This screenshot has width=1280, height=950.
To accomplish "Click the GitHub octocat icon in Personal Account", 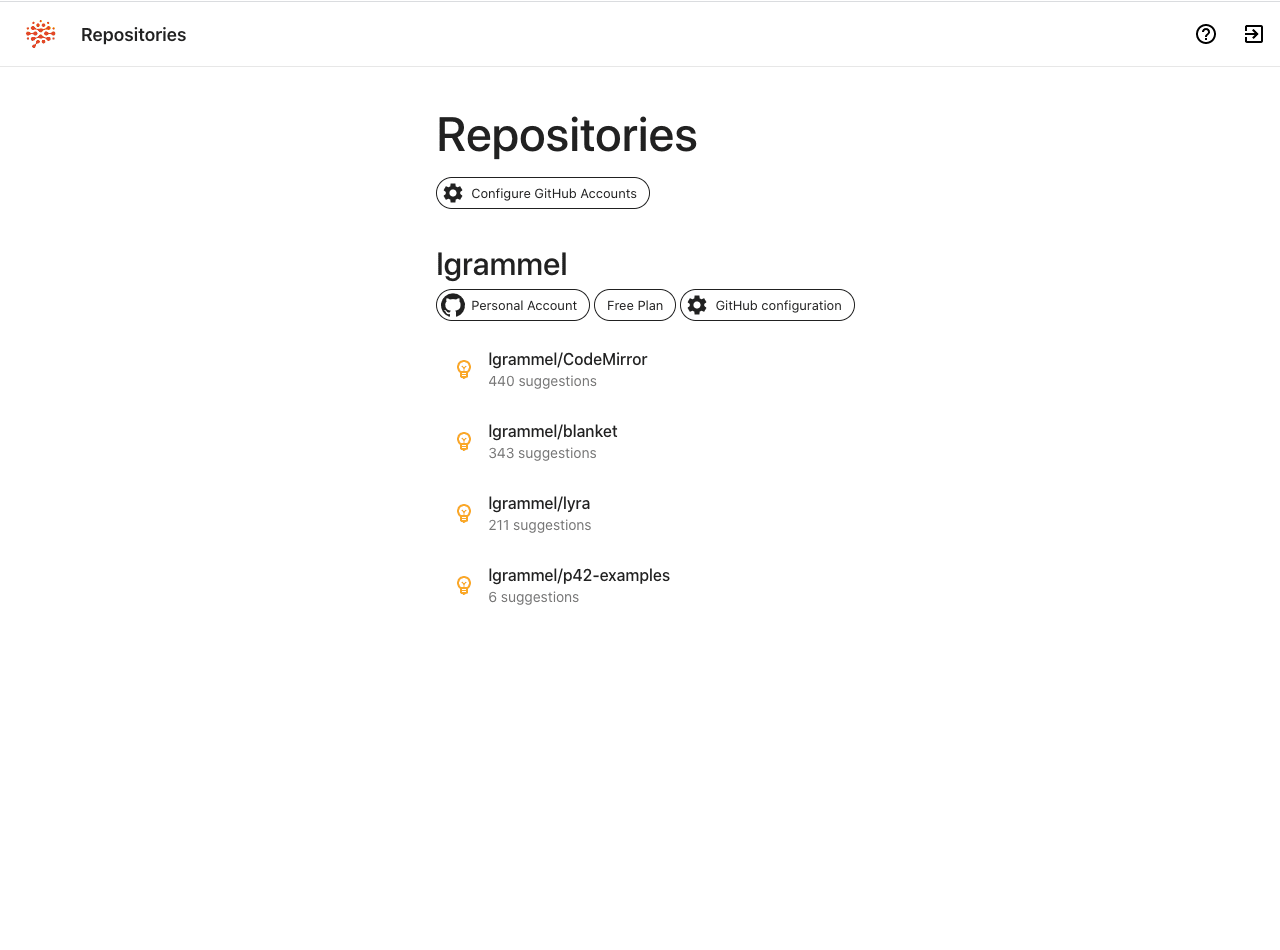I will tap(453, 305).
